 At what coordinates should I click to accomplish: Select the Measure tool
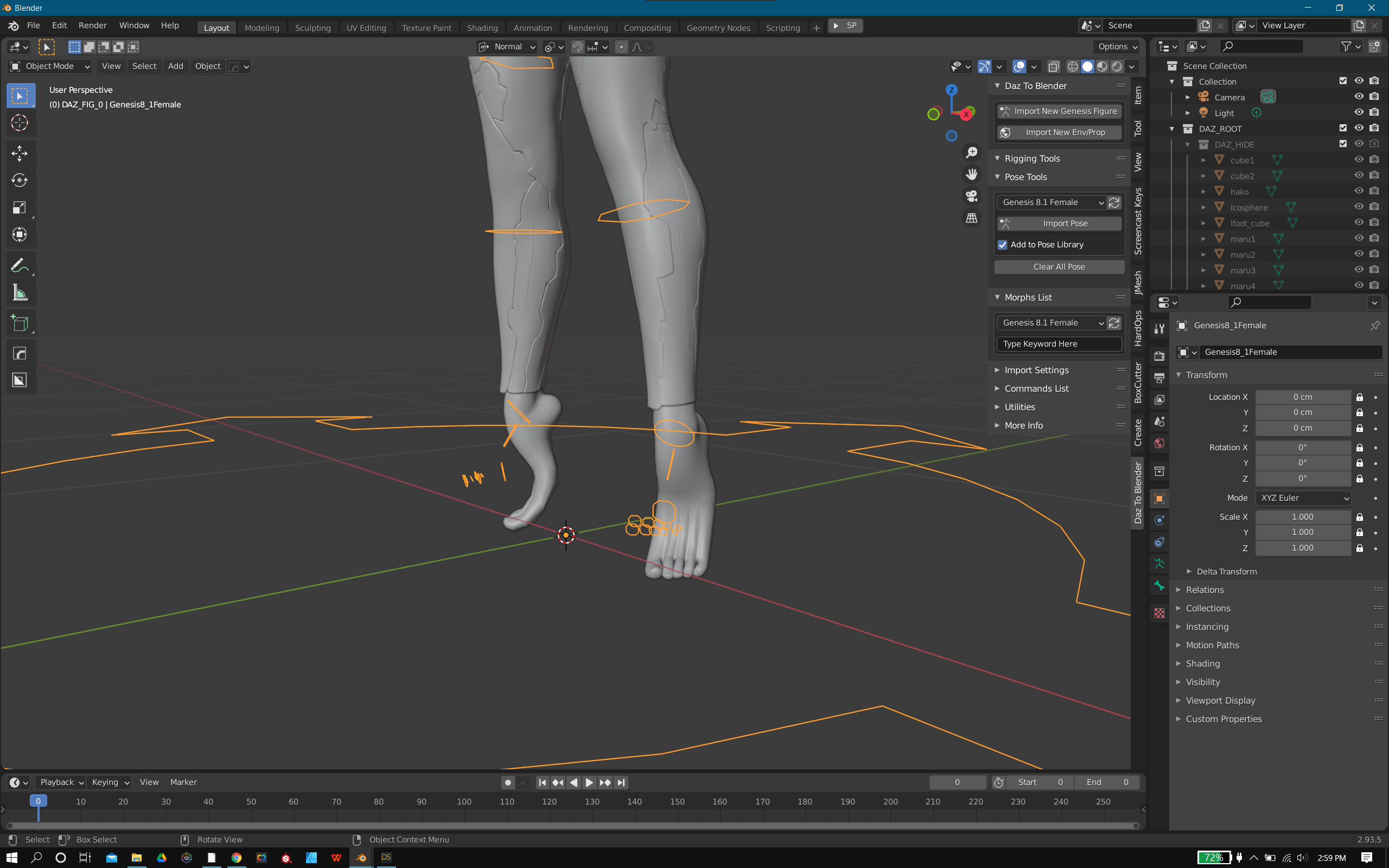click(x=20, y=292)
